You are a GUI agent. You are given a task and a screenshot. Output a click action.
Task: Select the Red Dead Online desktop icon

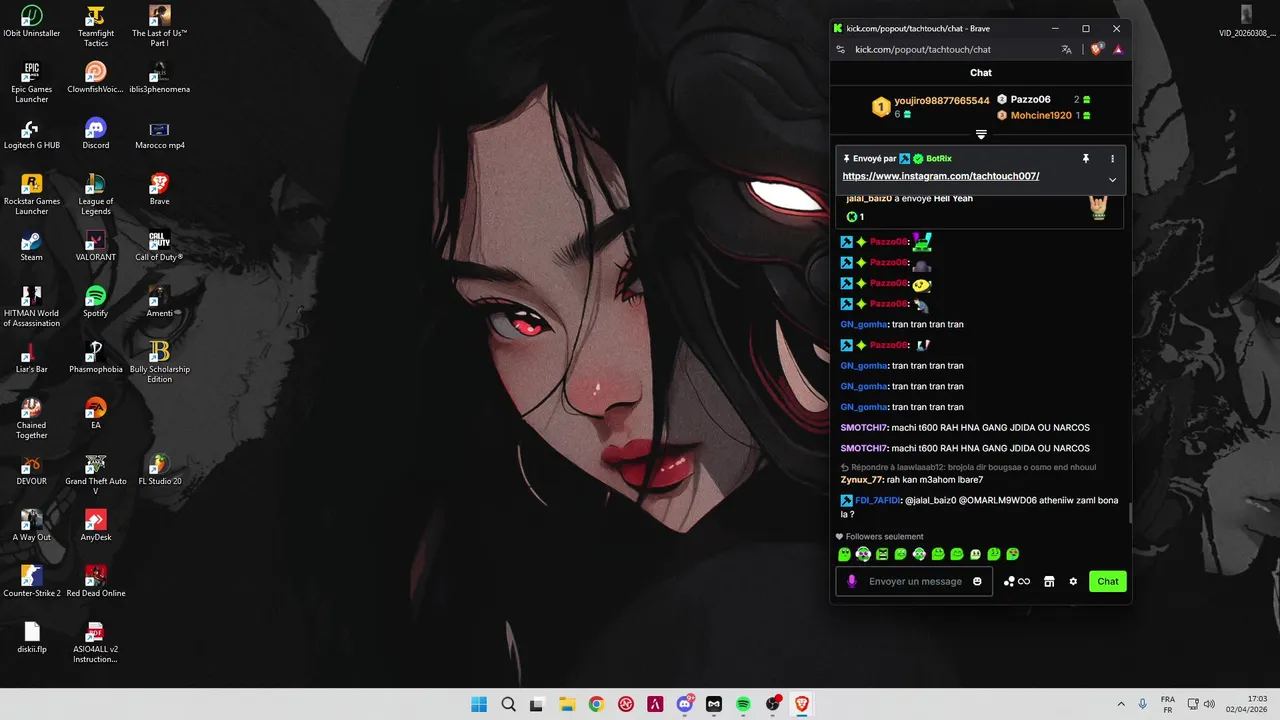(x=96, y=582)
